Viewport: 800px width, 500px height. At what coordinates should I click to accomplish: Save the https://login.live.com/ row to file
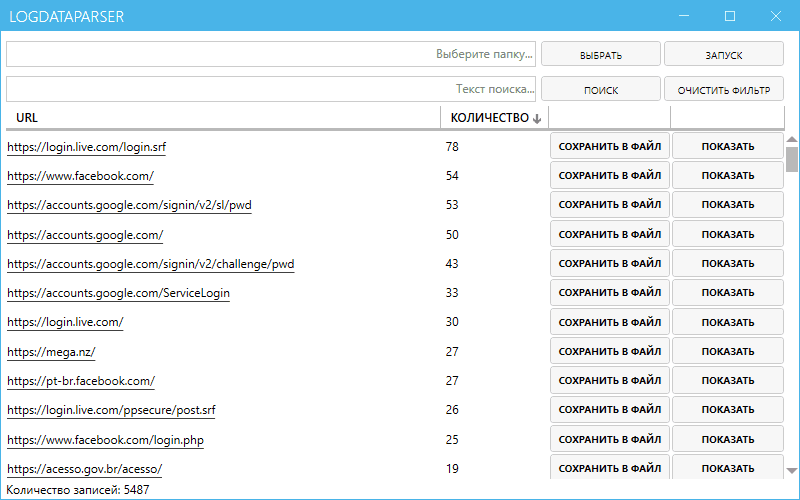pyautogui.click(x=610, y=322)
